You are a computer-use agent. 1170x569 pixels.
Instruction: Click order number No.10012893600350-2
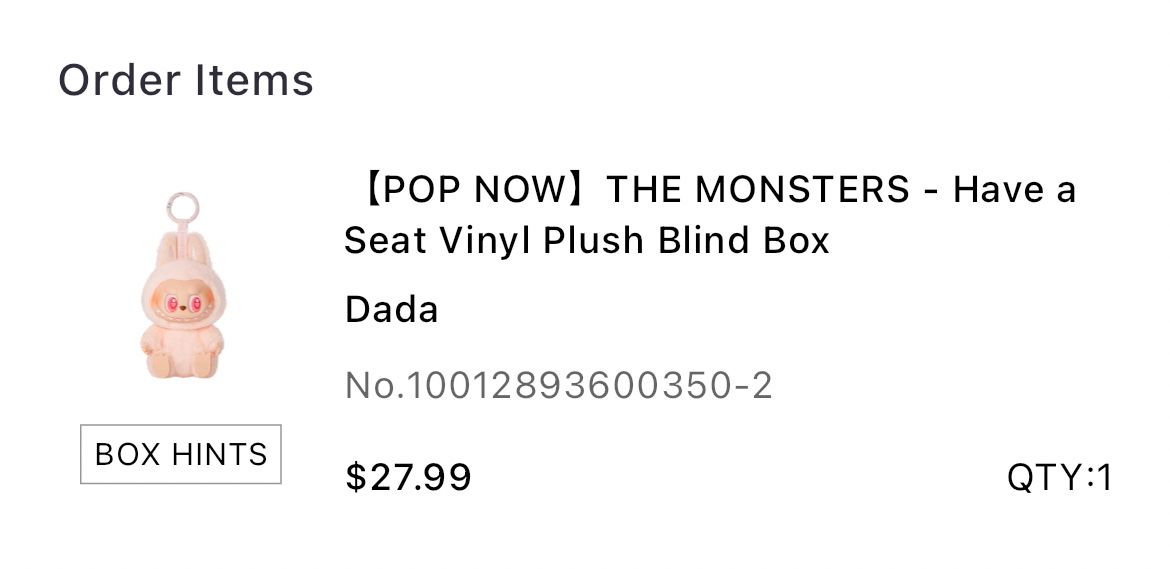click(558, 386)
